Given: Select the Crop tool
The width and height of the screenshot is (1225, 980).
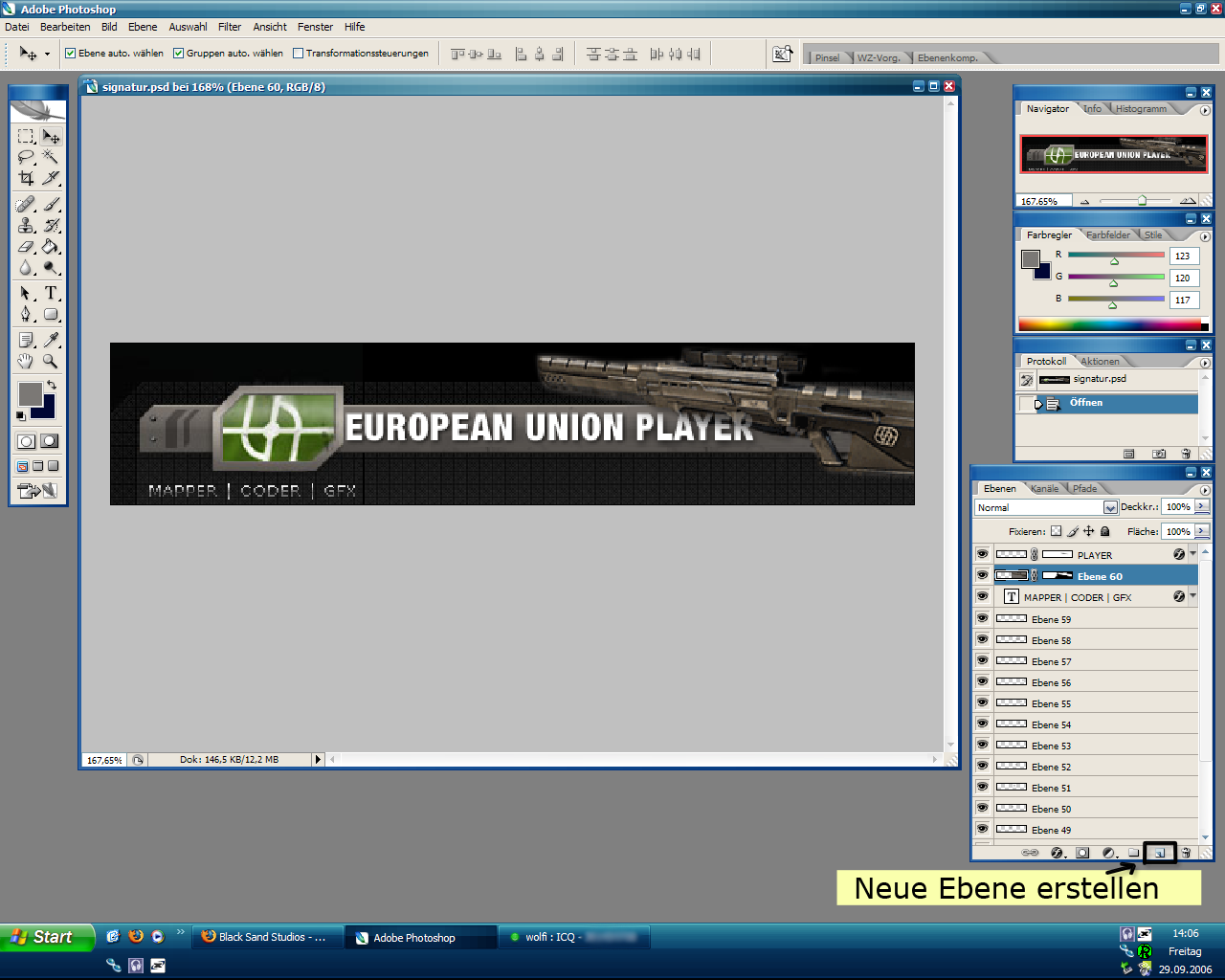Looking at the screenshot, I should 26,178.
